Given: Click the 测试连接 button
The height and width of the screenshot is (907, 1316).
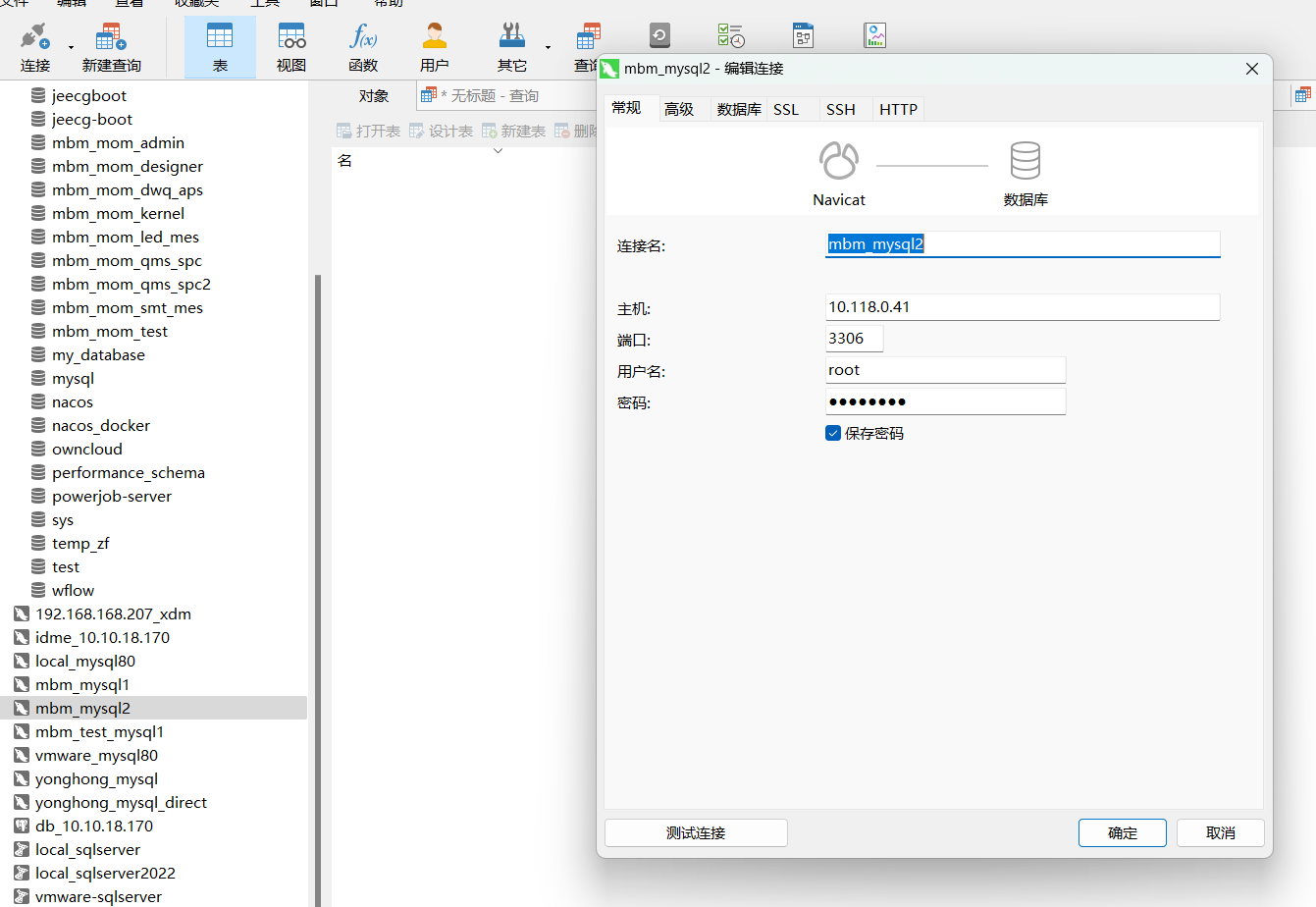Looking at the screenshot, I should tap(696, 832).
